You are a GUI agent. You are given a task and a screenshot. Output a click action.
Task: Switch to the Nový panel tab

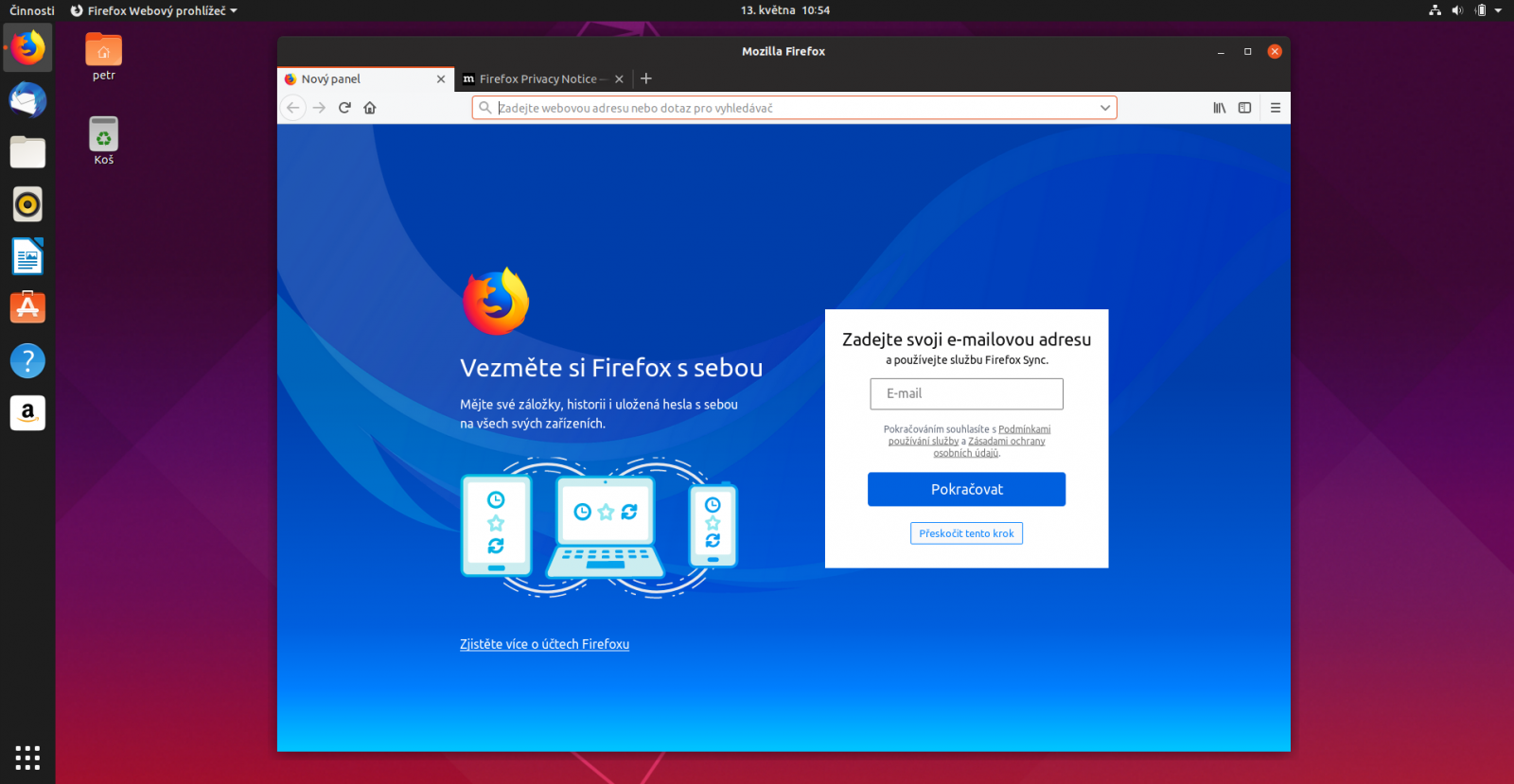(x=365, y=79)
